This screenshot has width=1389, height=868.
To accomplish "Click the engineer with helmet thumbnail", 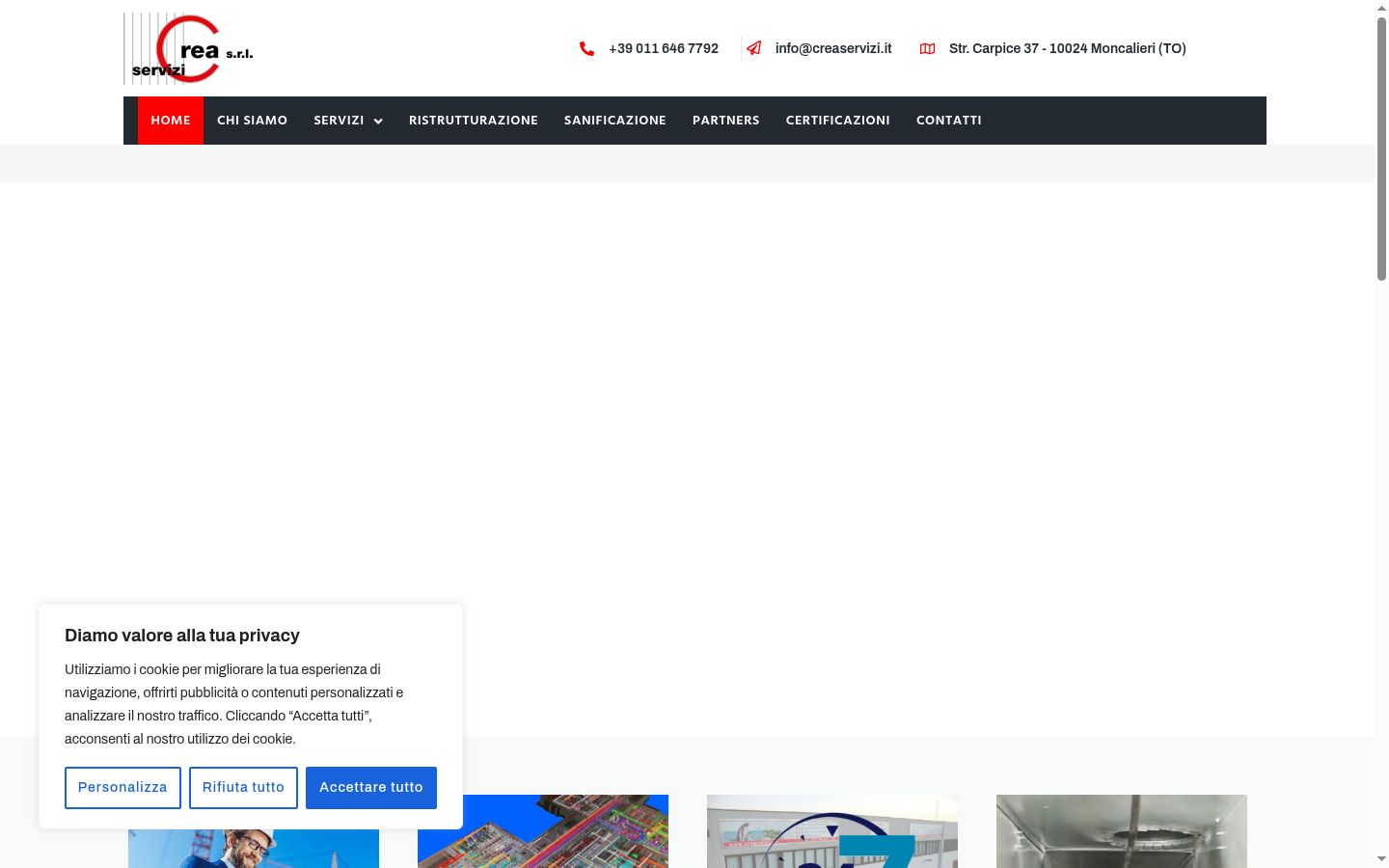I will tap(254, 848).
